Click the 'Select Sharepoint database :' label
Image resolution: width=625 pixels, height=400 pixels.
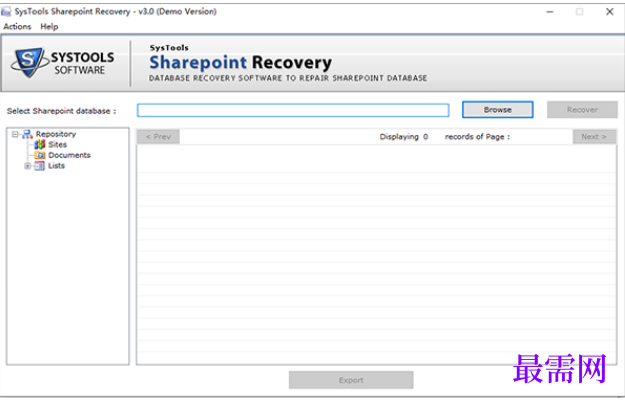[x=61, y=111]
